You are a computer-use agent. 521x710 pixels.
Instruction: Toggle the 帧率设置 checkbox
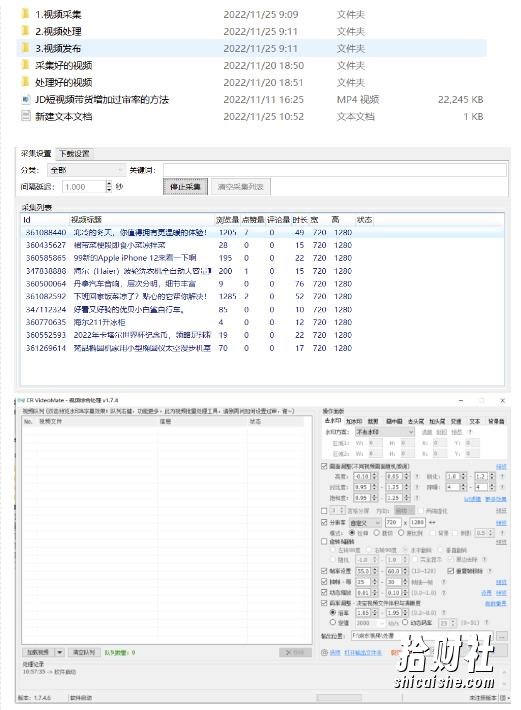pyautogui.click(x=324, y=571)
